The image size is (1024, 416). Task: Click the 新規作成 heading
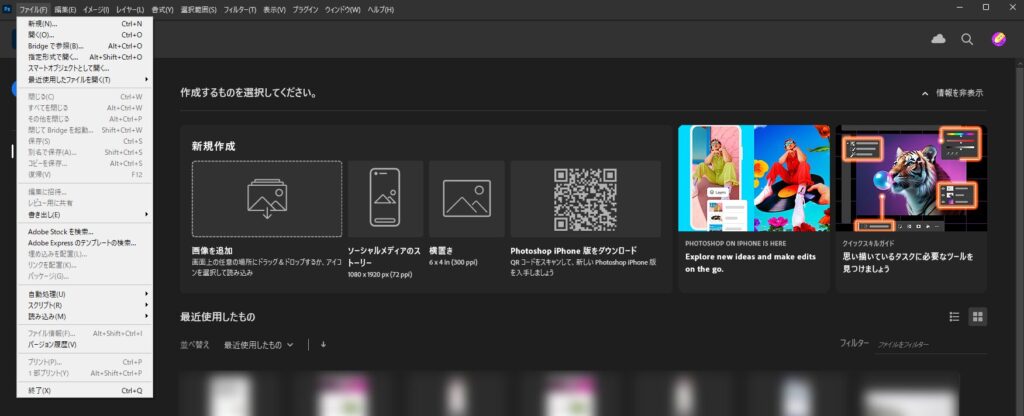pyautogui.click(x=214, y=146)
